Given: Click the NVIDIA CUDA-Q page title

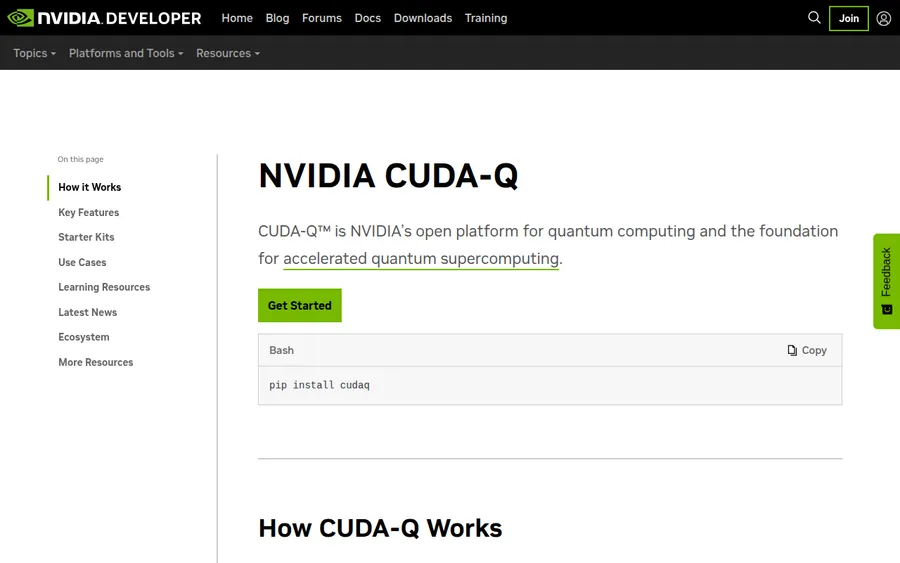Looking at the screenshot, I should tap(388, 176).
